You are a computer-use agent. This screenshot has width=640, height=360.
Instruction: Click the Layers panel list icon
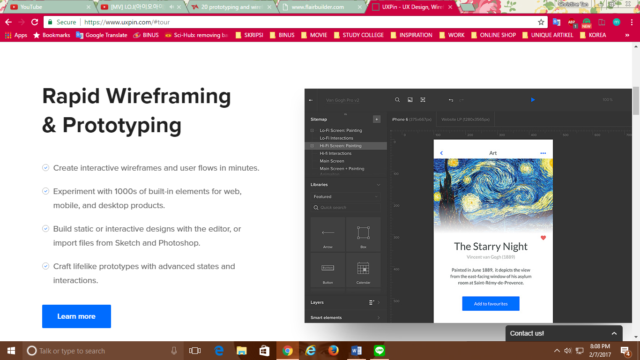(x=371, y=302)
